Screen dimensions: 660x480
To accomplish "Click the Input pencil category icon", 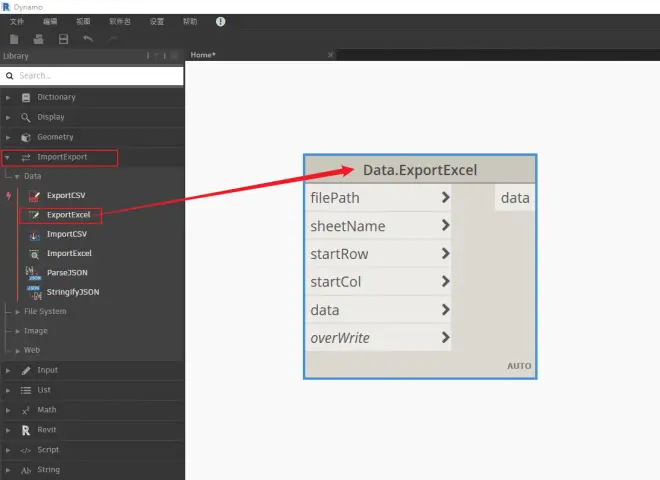I will coord(26,371).
